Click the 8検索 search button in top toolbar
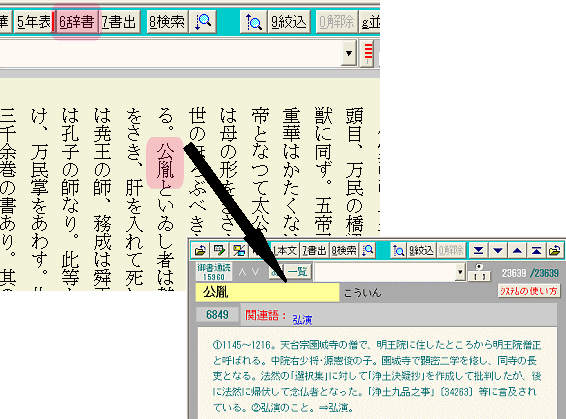 167,22
